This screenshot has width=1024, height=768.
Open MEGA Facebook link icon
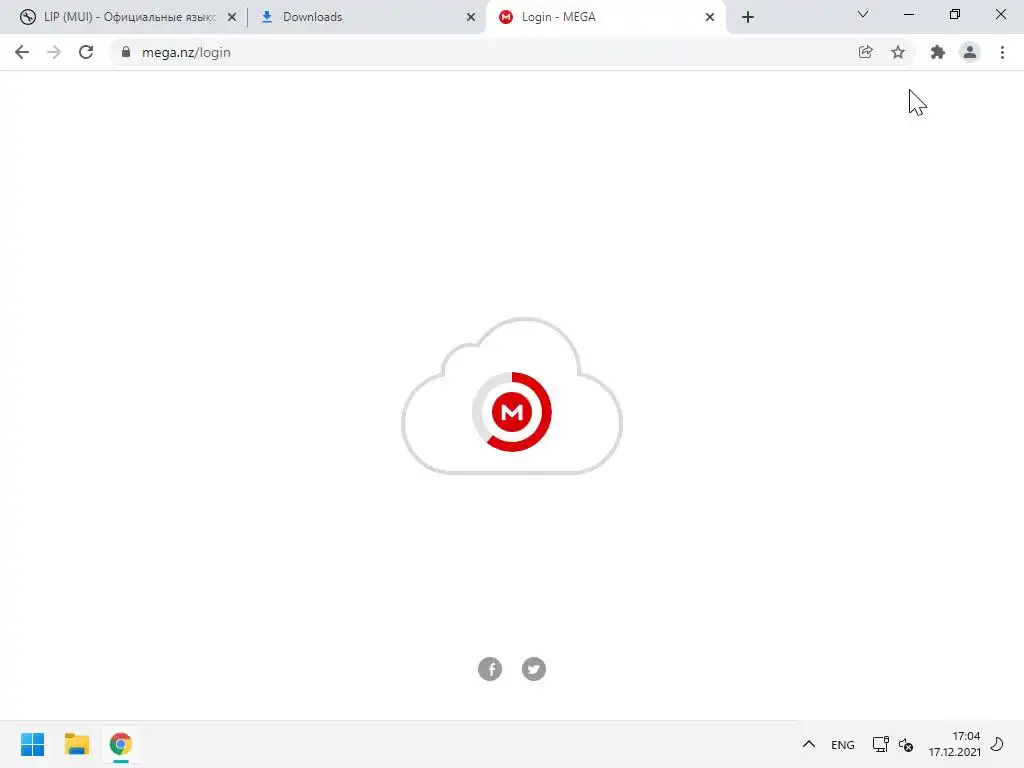[490, 669]
